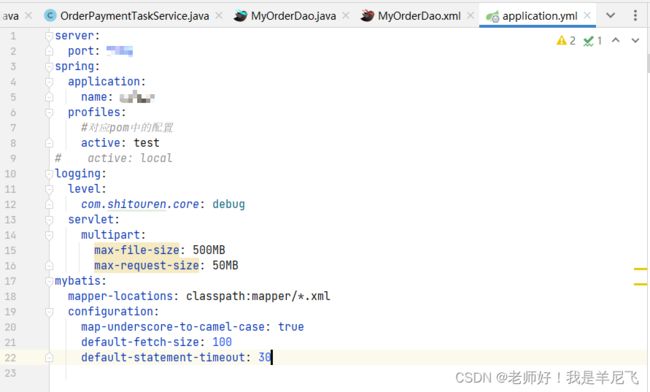Click the MyOrderDao.xml MyBatis bird icon

367,16
